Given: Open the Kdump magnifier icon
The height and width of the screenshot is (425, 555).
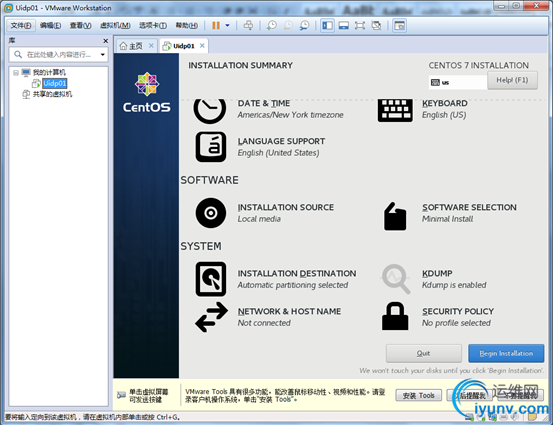Looking at the screenshot, I should coord(396,279).
